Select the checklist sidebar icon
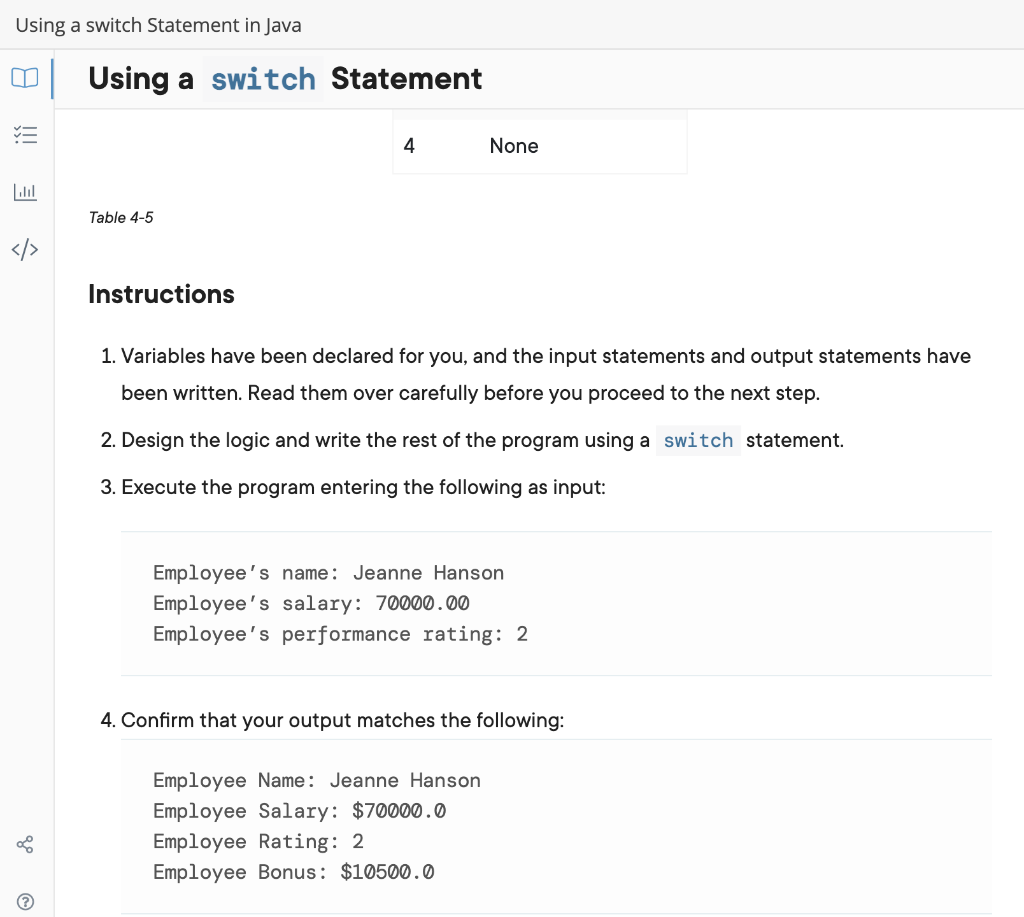1024x917 pixels. (25, 134)
